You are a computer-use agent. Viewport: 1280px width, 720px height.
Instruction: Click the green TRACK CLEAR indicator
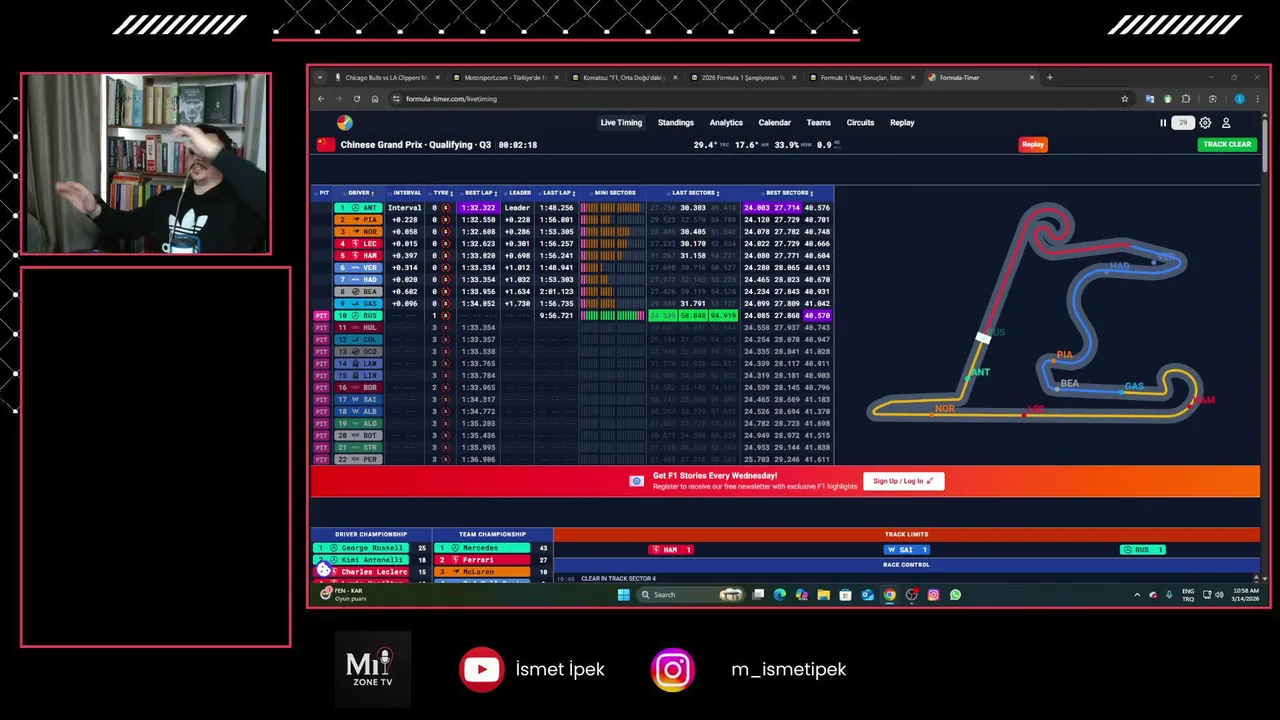click(1227, 144)
